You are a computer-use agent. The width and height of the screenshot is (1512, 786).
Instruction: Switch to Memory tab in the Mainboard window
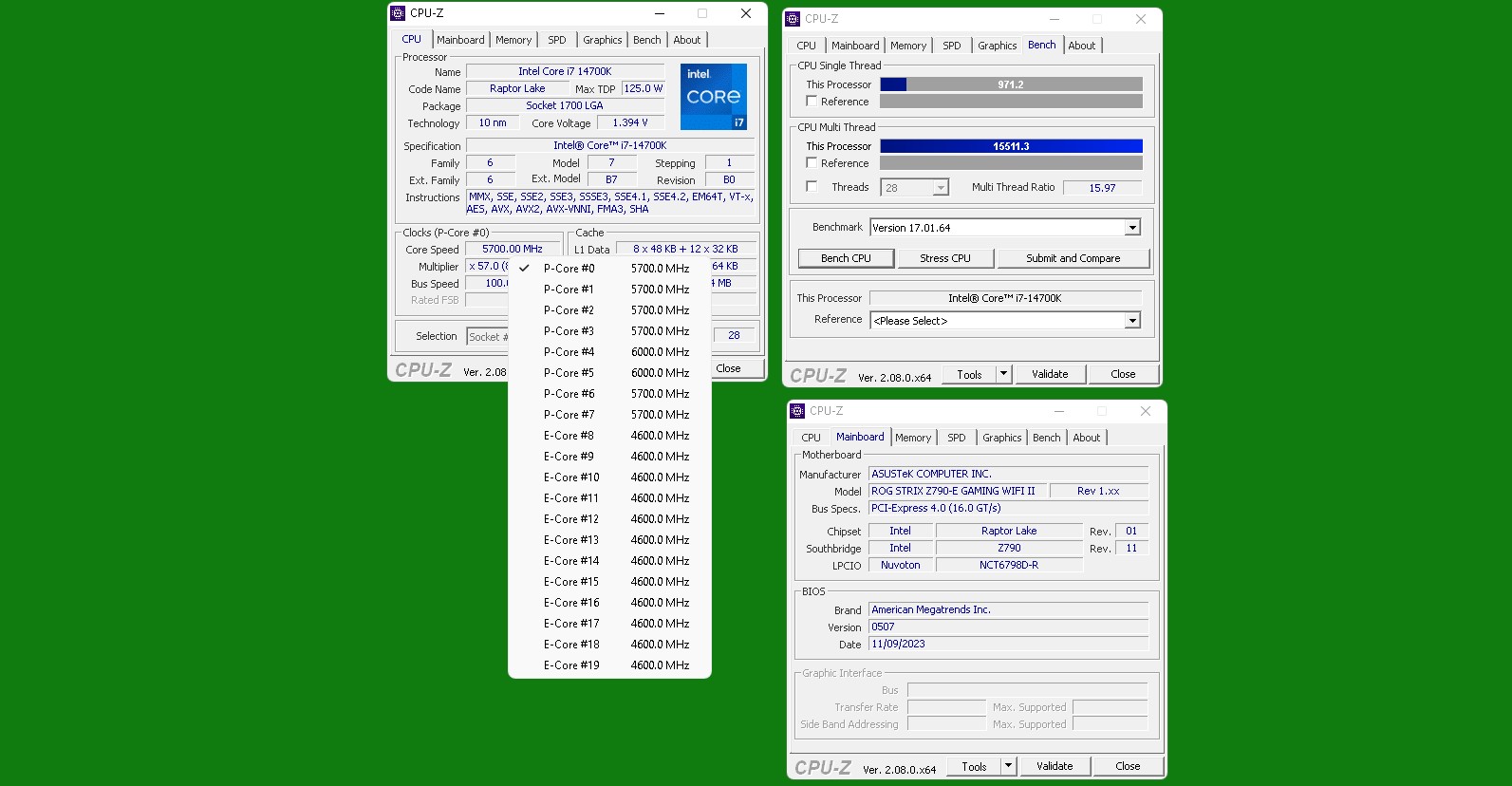point(913,438)
